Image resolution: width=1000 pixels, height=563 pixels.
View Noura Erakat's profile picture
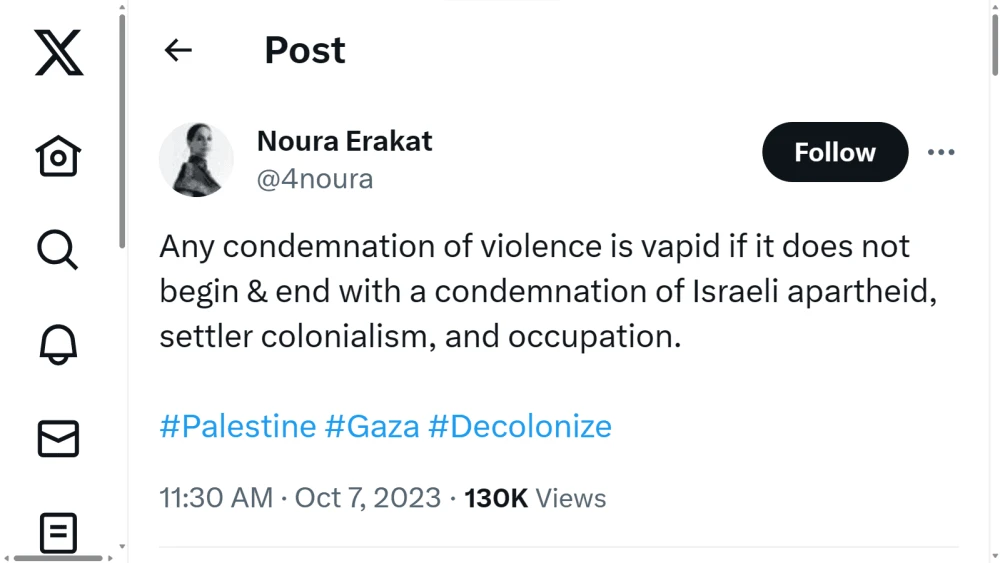coord(196,159)
